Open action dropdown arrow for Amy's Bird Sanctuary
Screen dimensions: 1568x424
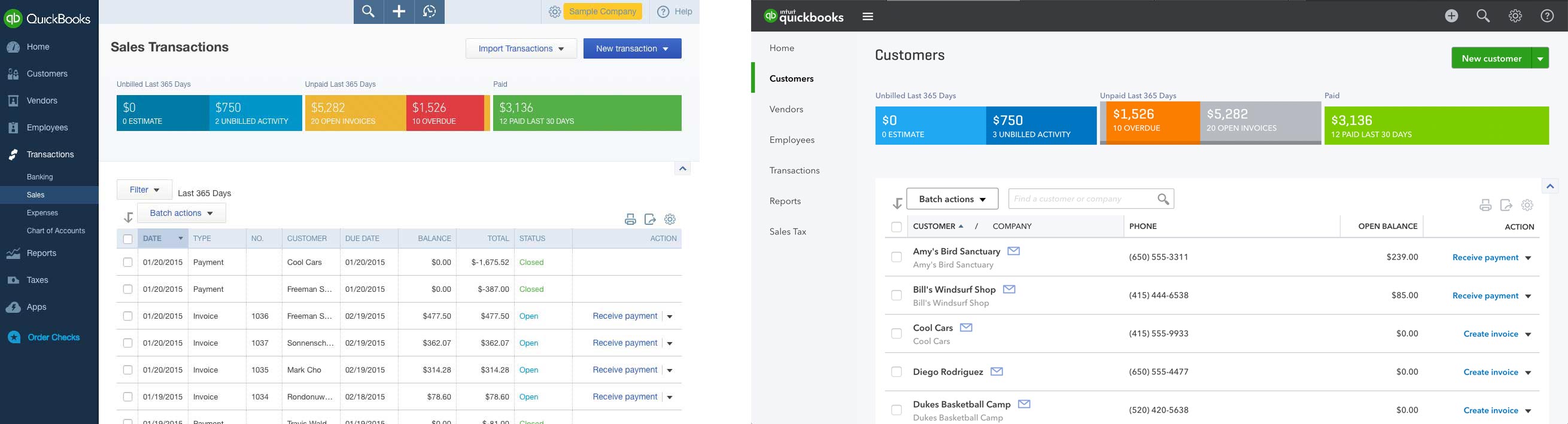point(1529,258)
